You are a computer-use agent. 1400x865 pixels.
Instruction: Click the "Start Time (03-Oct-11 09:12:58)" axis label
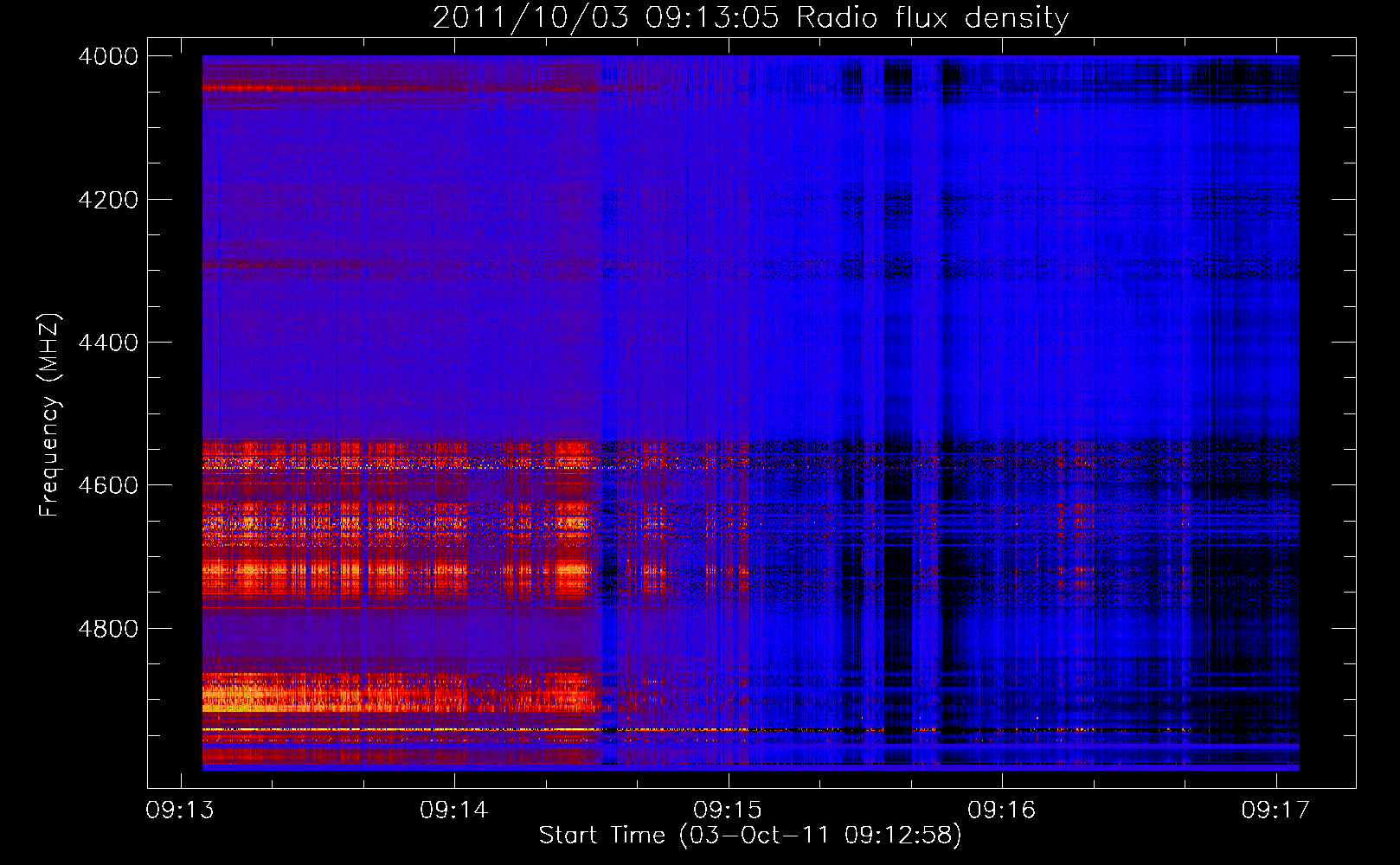pyautogui.click(x=750, y=836)
